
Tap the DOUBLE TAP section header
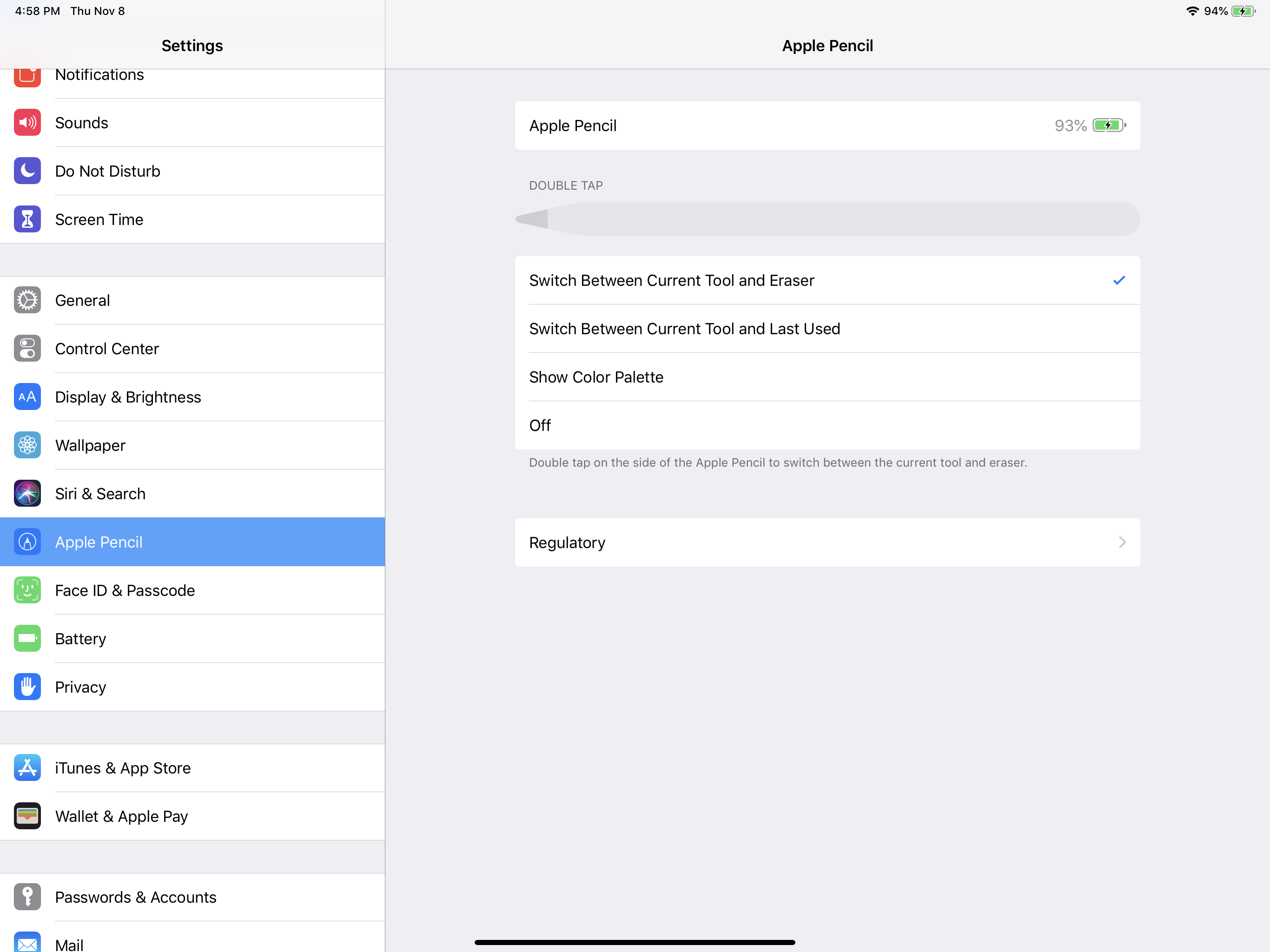566,185
